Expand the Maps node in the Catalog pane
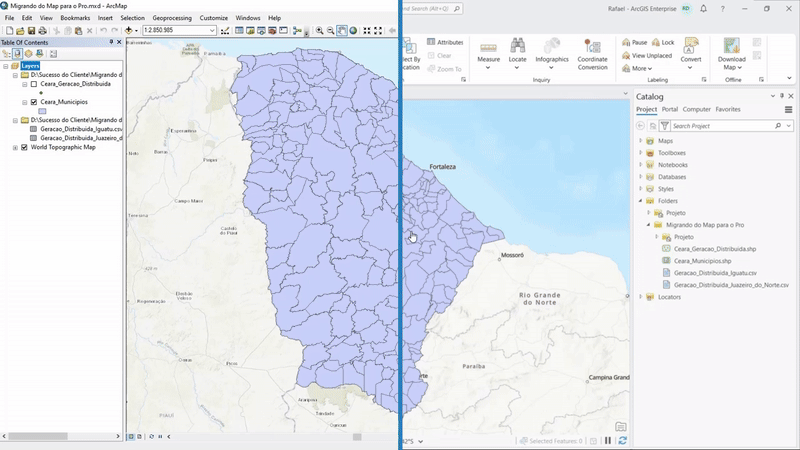The height and width of the screenshot is (450, 800). pos(641,140)
